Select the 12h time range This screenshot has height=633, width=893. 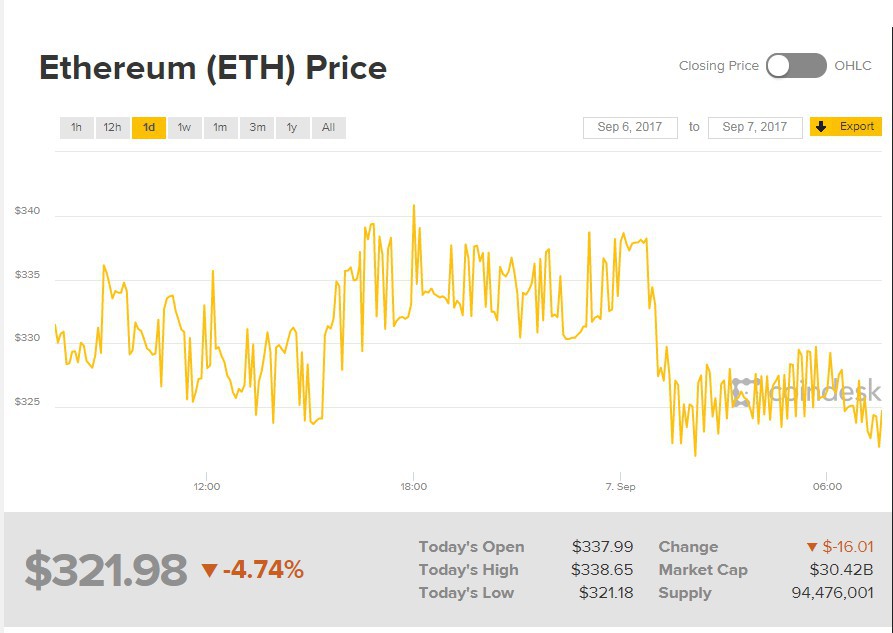pos(111,128)
